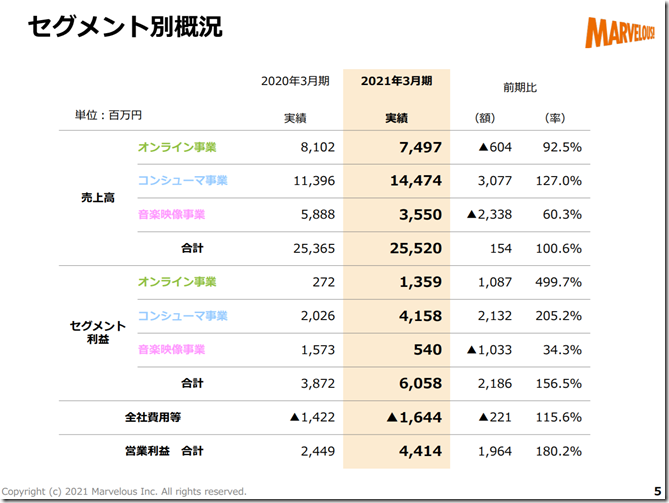Select the bold value 14,474
Image resolution: width=669 pixels, height=503 pixels.
tap(416, 181)
